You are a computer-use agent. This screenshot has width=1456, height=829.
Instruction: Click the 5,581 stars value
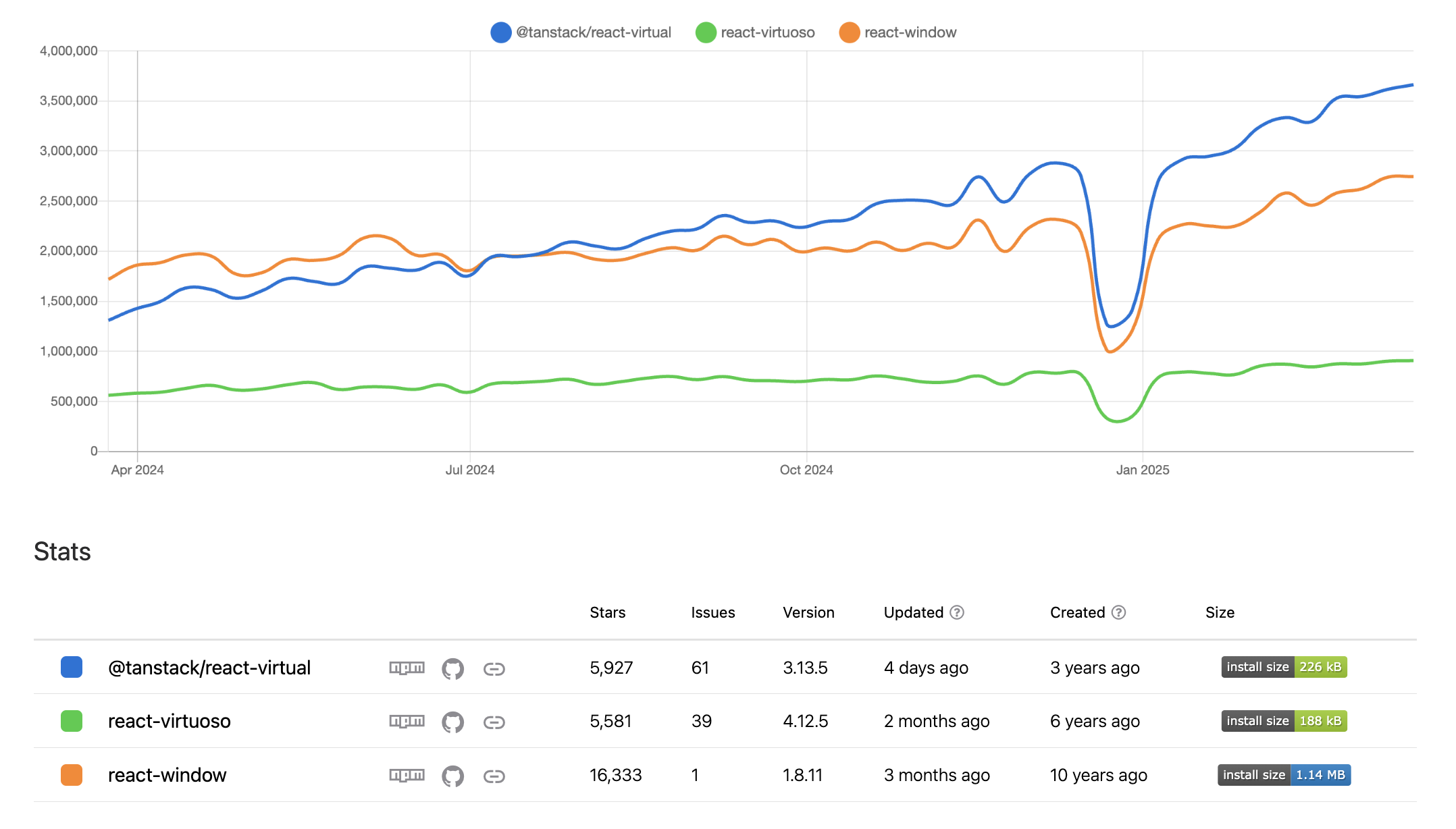(x=610, y=721)
